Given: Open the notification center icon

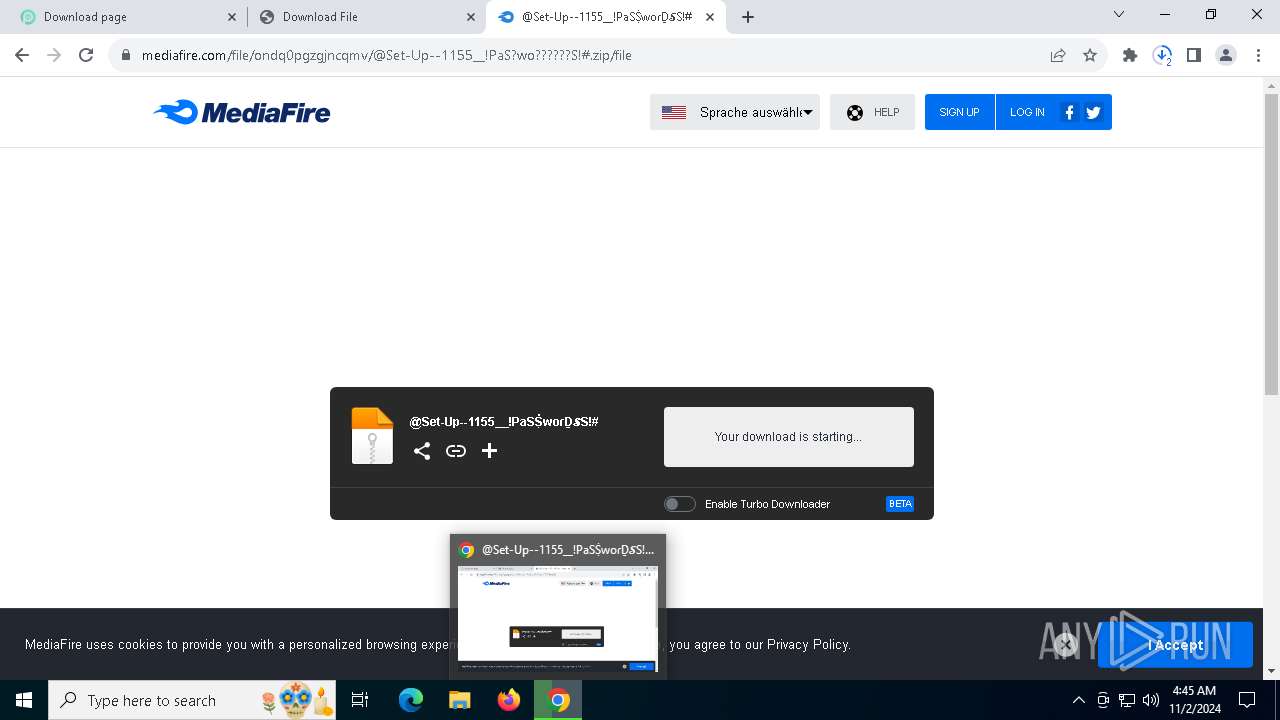Looking at the screenshot, I should click(x=1247, y=700).
